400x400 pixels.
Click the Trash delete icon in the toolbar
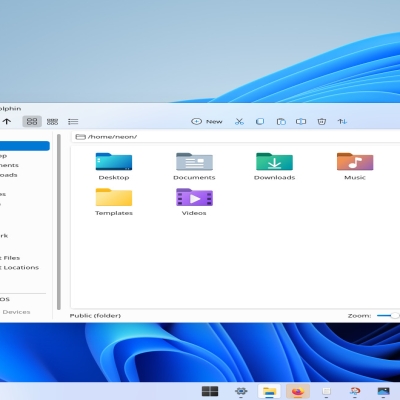coord(322,122)
